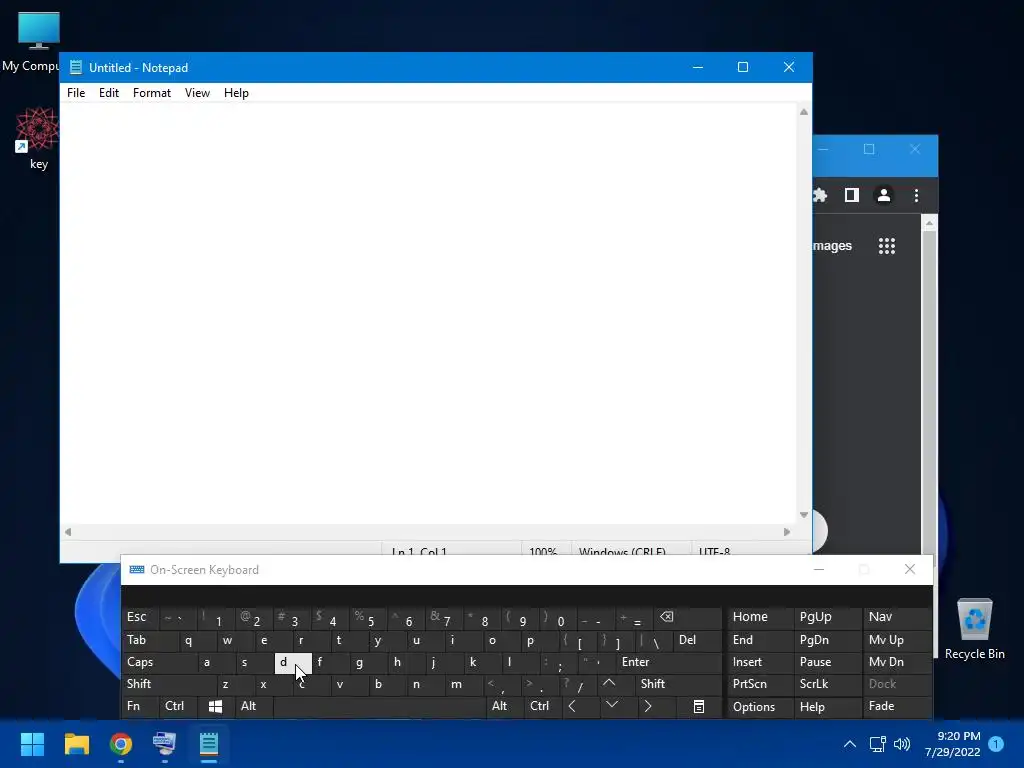Open the notification badge in taskbar

996,744
